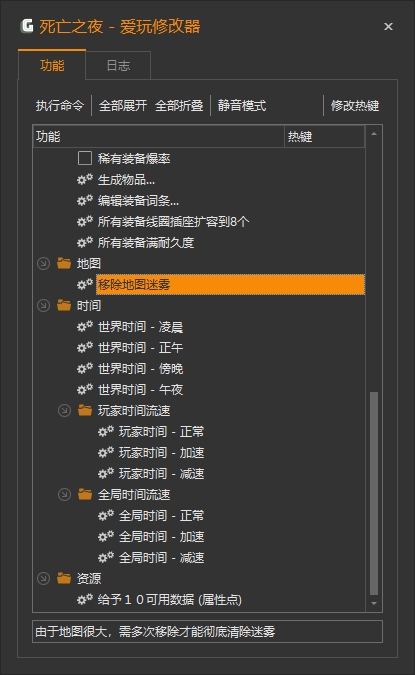Select the 功能 tab
The image size is (415, 675).
coord(52,65)
